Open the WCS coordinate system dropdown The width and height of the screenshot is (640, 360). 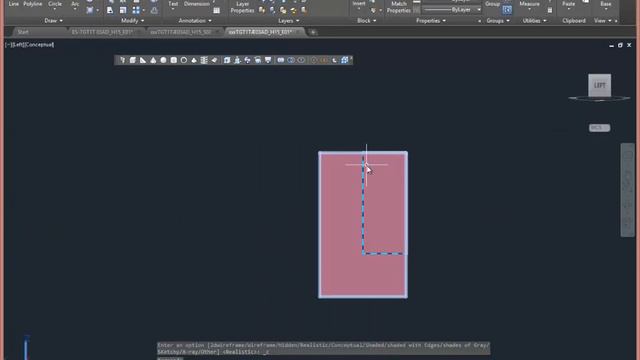[x=599, y=128]
